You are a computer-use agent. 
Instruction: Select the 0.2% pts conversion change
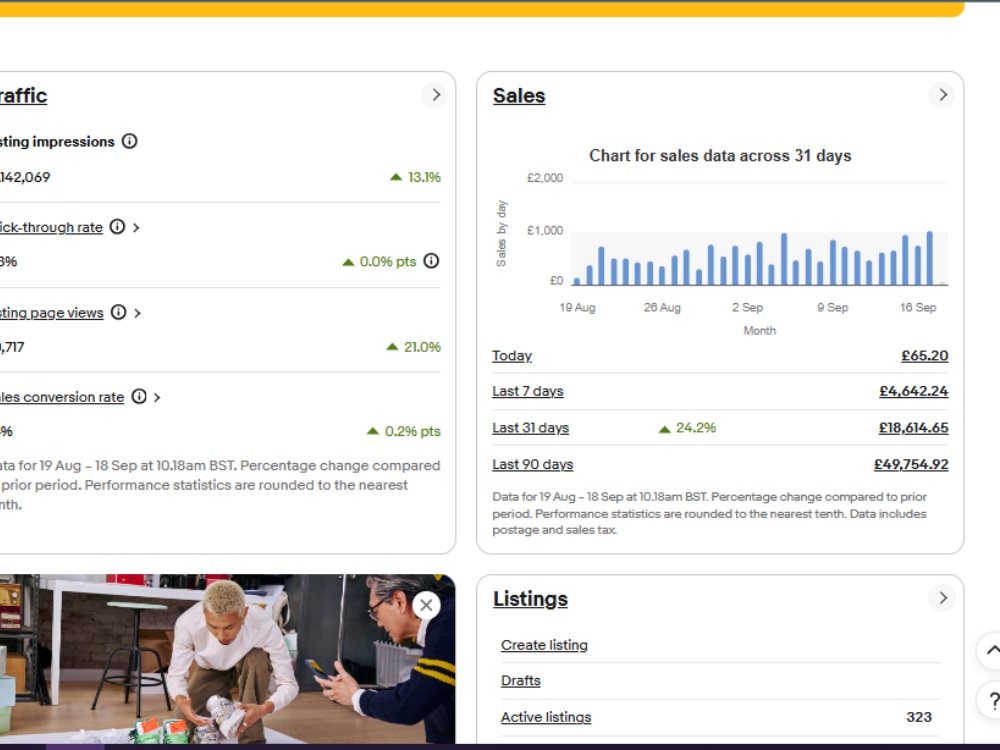coord(413,431)
